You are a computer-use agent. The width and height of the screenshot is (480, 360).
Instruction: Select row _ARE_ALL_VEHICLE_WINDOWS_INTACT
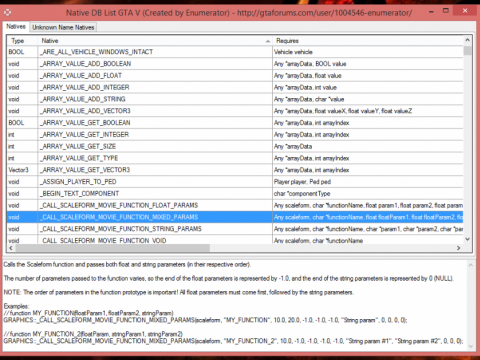(235, 52)
